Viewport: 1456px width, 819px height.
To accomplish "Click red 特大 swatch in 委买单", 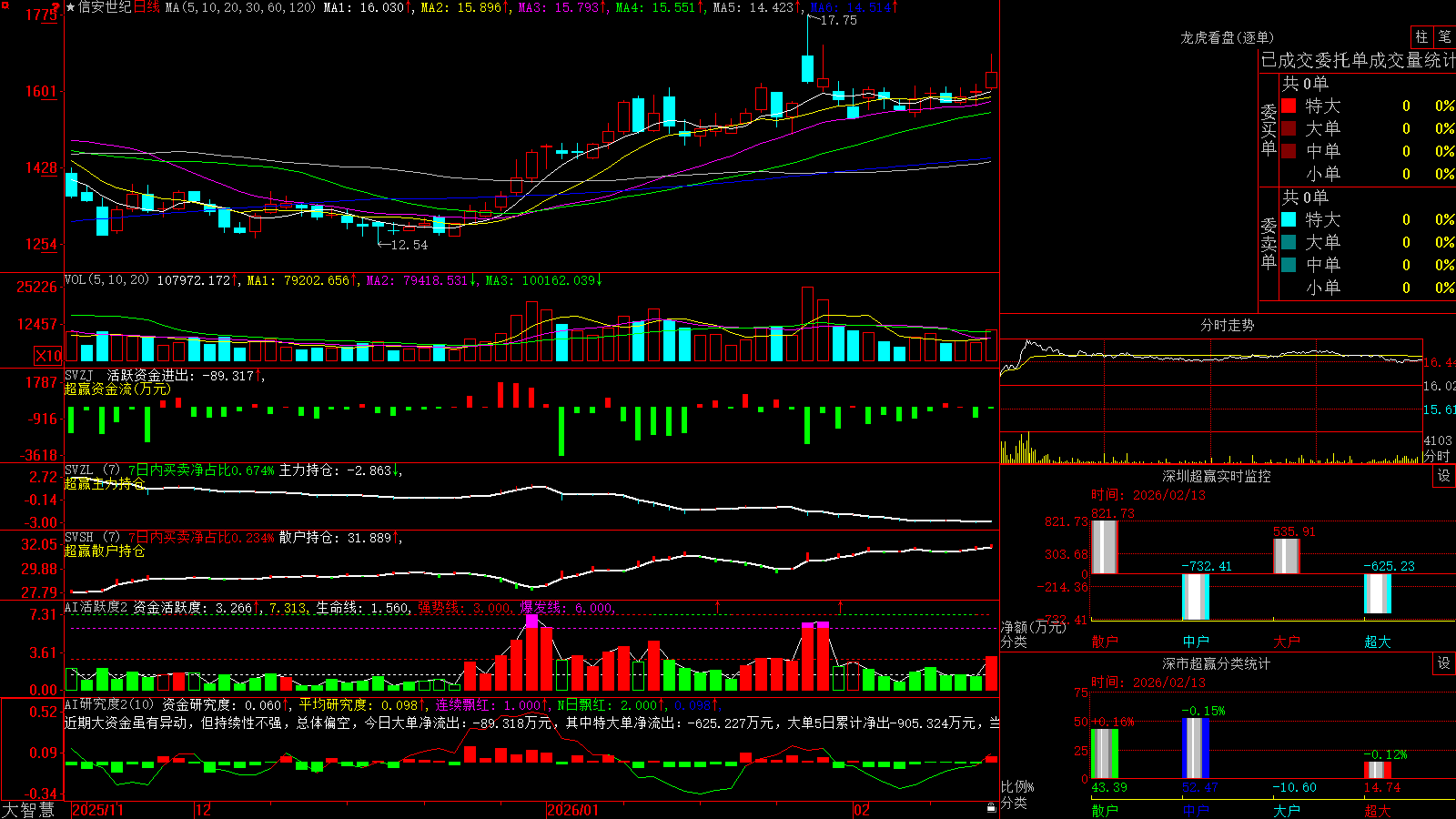I will click(1289, 106).
